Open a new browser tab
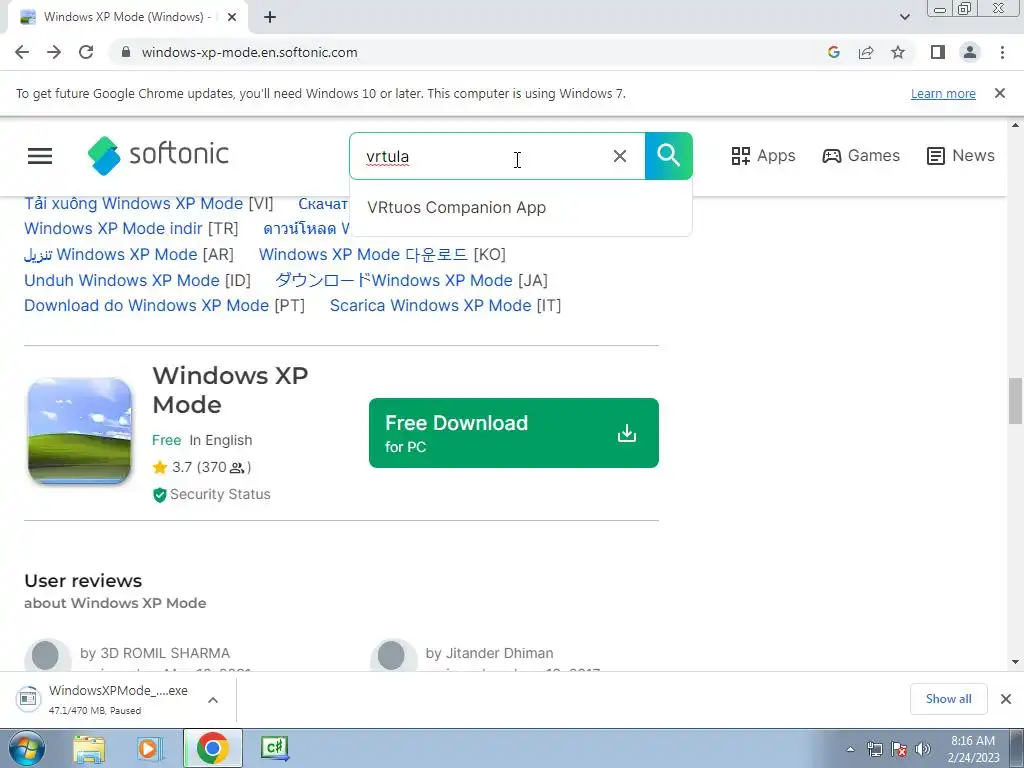 point(270,17)
